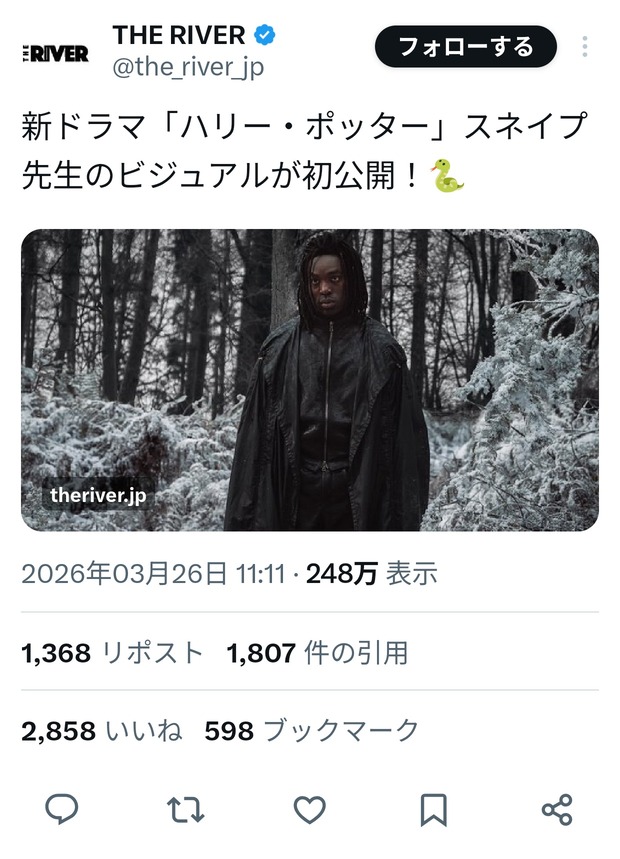Tap the フォローする follow button
The image size is (620, 859).
466,47
